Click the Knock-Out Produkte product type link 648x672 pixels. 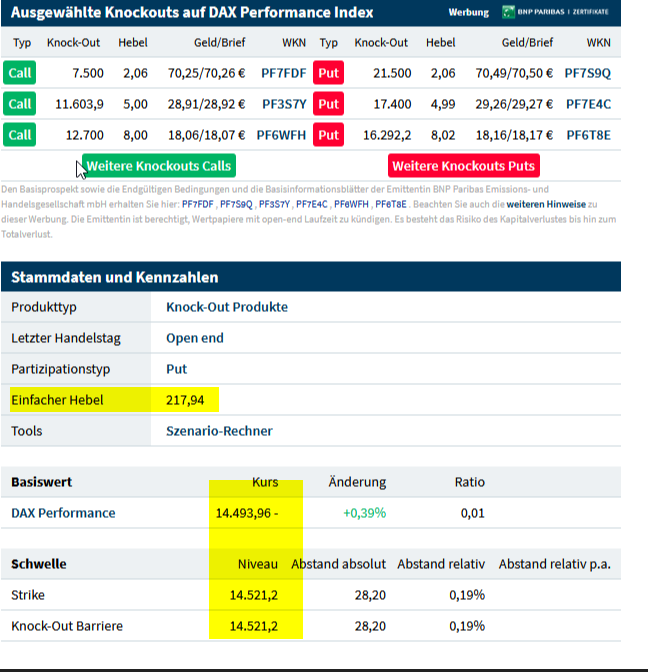click(x=226, y=307)
